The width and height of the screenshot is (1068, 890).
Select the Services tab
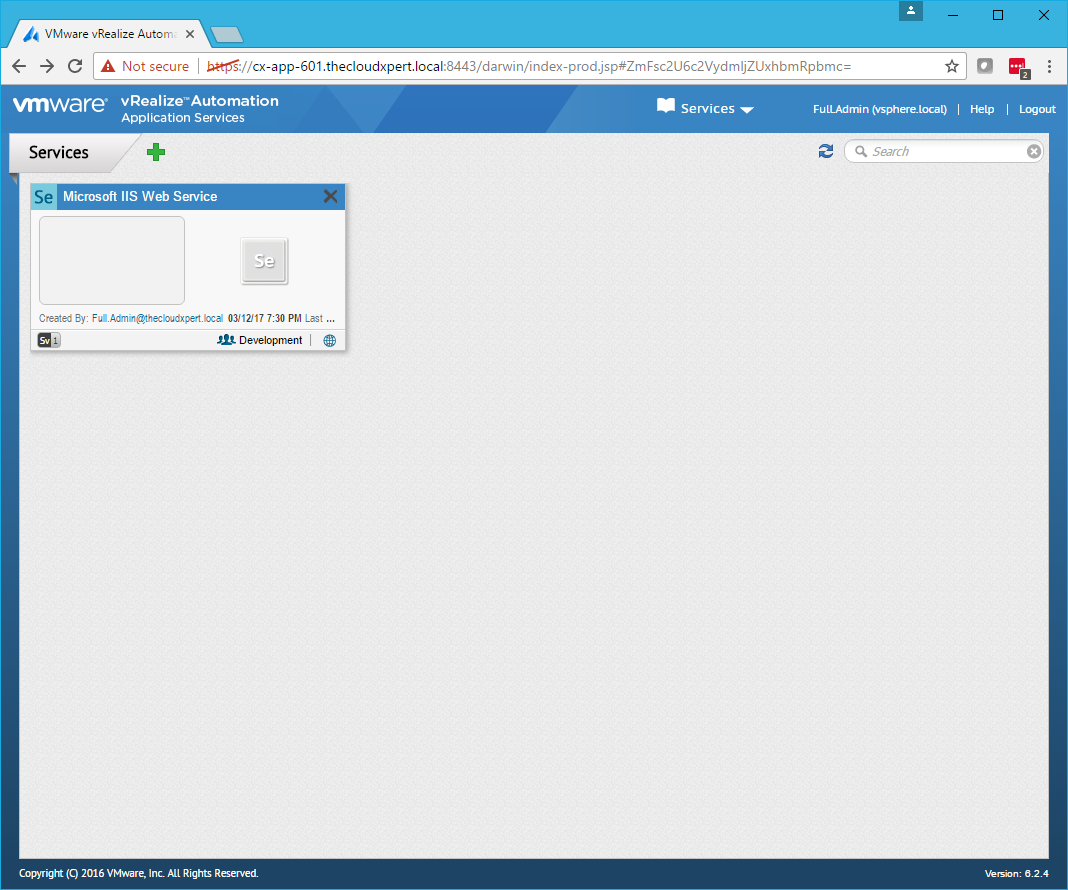click(59, 152)
